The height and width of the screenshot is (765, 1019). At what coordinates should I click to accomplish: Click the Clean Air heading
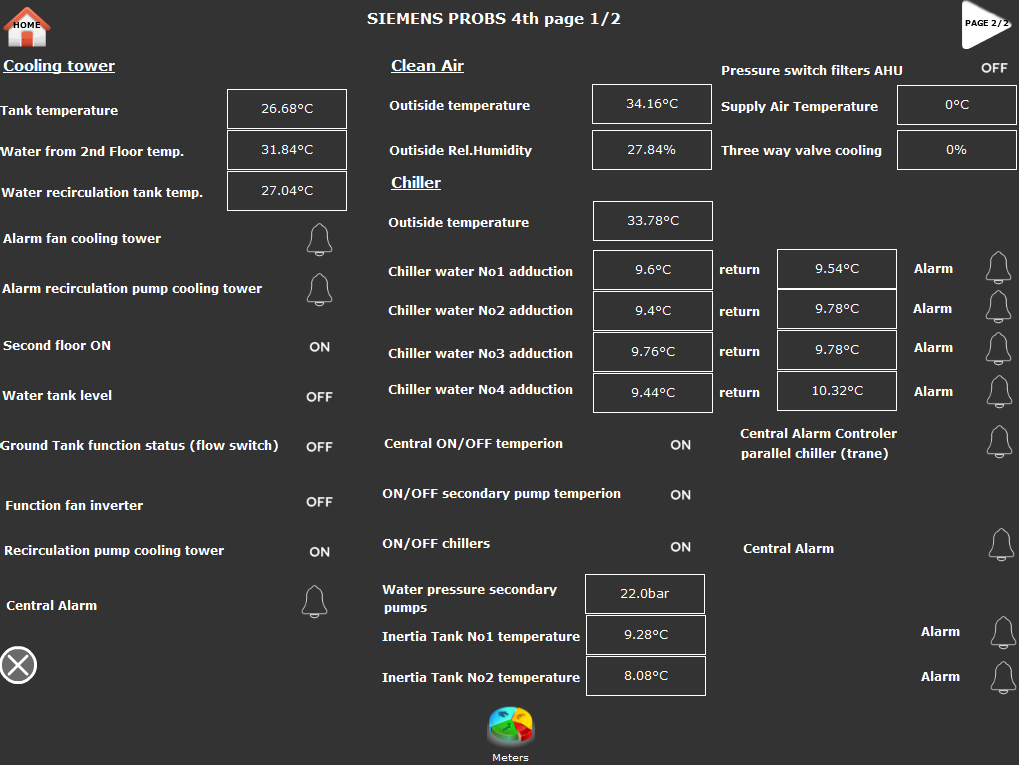(427, 66)
